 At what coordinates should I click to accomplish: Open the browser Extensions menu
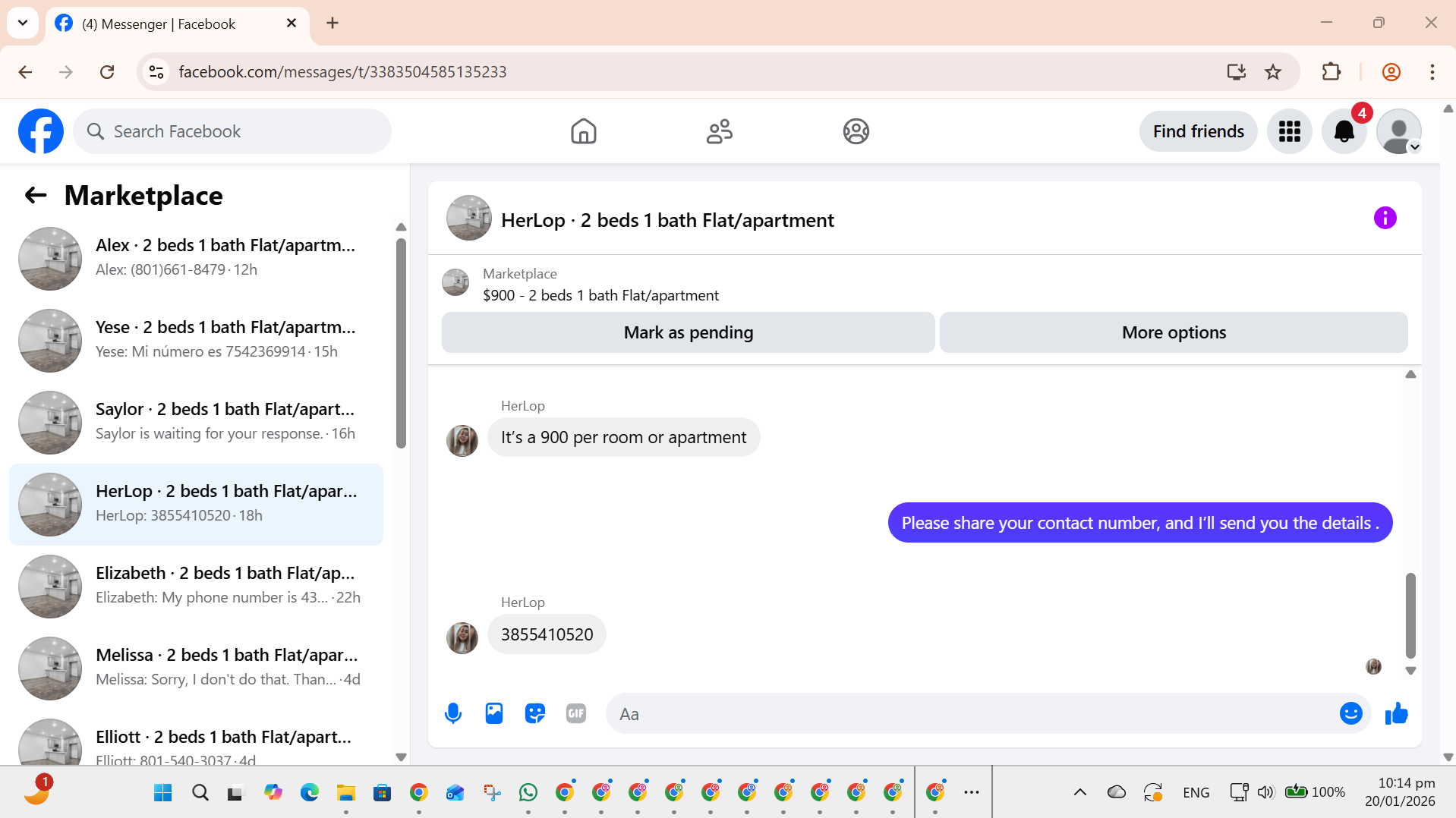coord(1331,72)
